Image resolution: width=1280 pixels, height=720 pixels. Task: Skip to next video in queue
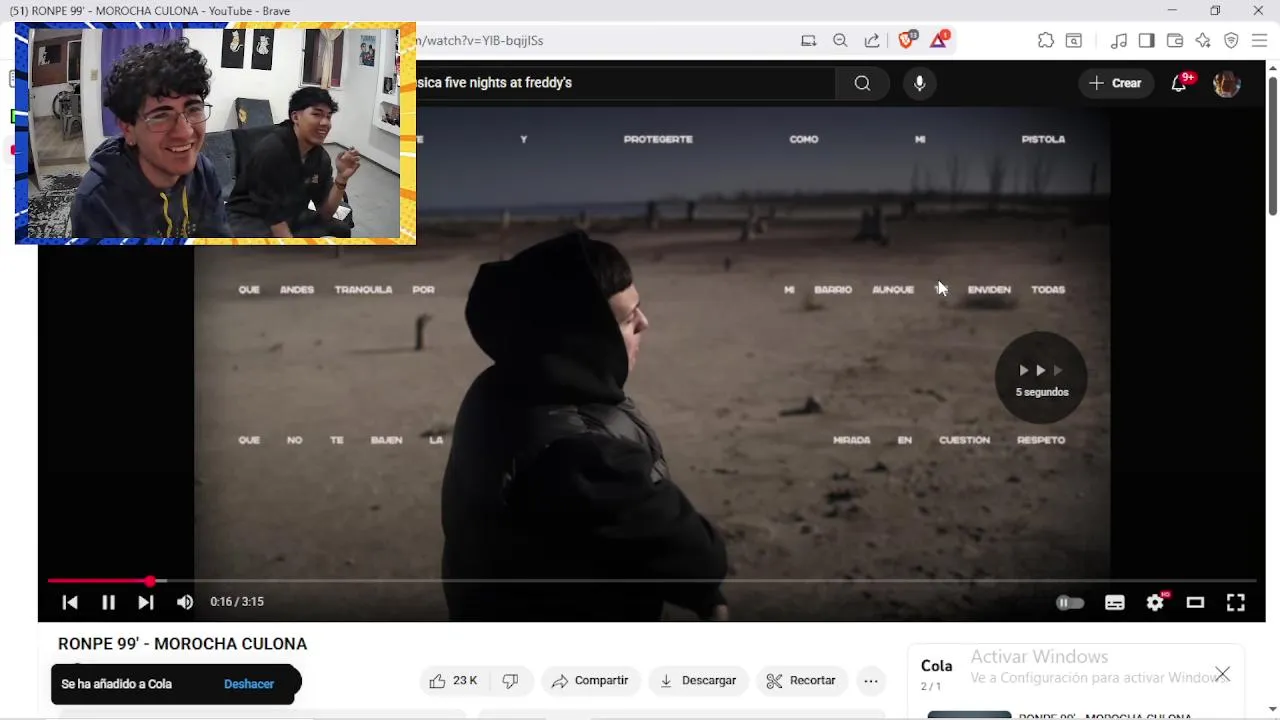[146, 602]
